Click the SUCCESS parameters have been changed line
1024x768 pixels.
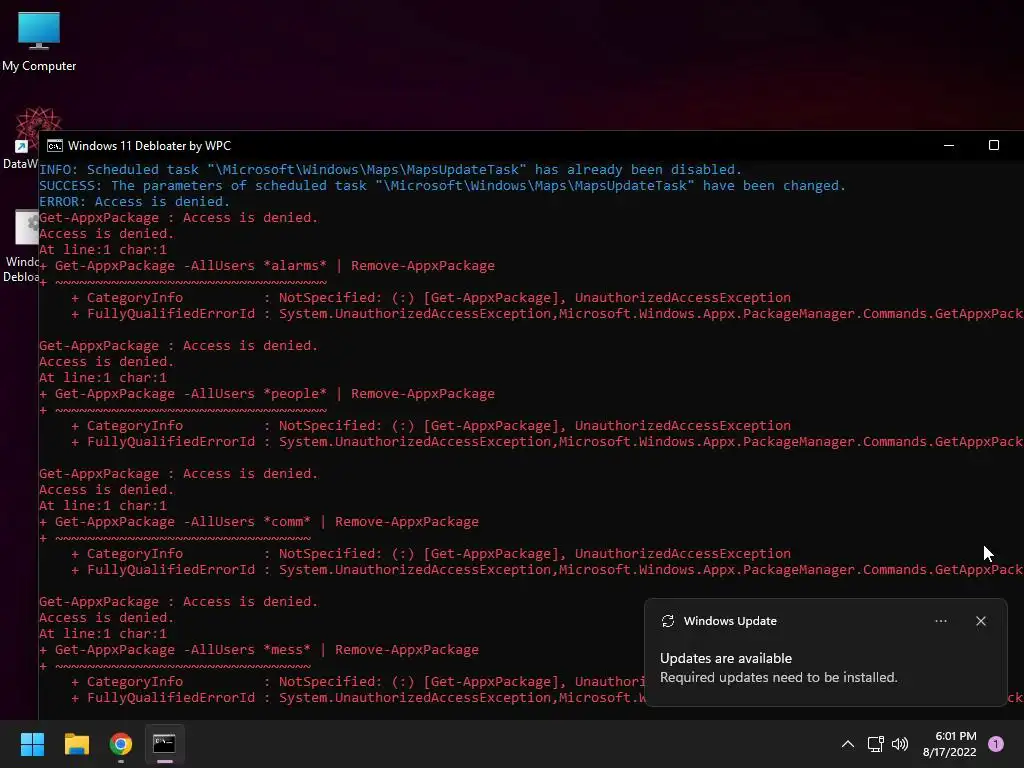[442, 185]
